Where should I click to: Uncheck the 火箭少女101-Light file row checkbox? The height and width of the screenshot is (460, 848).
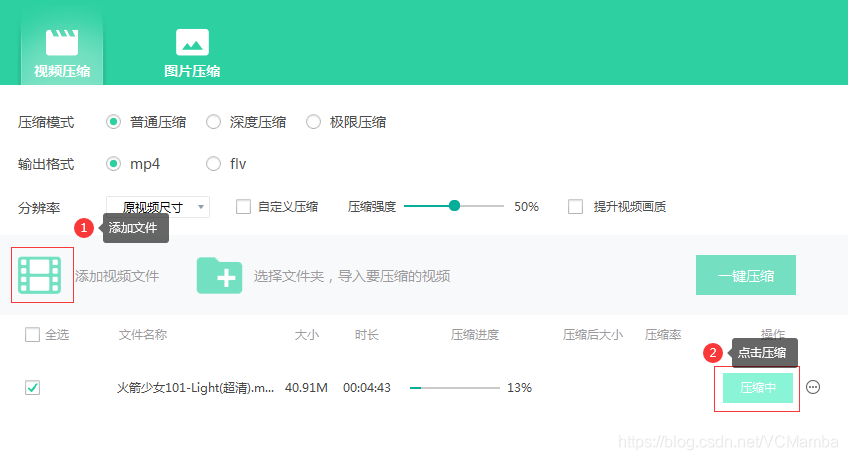coord(32,388)
